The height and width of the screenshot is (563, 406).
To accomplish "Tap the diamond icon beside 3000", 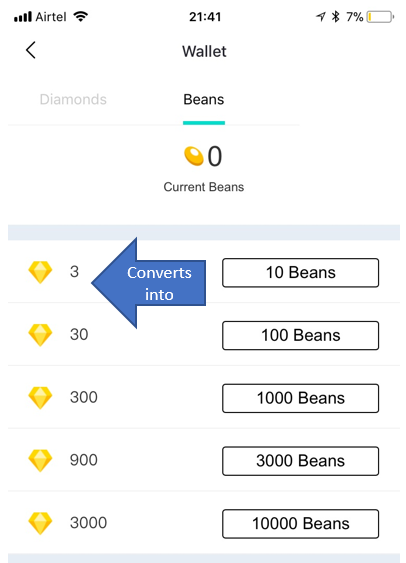I will click(40, 523).
